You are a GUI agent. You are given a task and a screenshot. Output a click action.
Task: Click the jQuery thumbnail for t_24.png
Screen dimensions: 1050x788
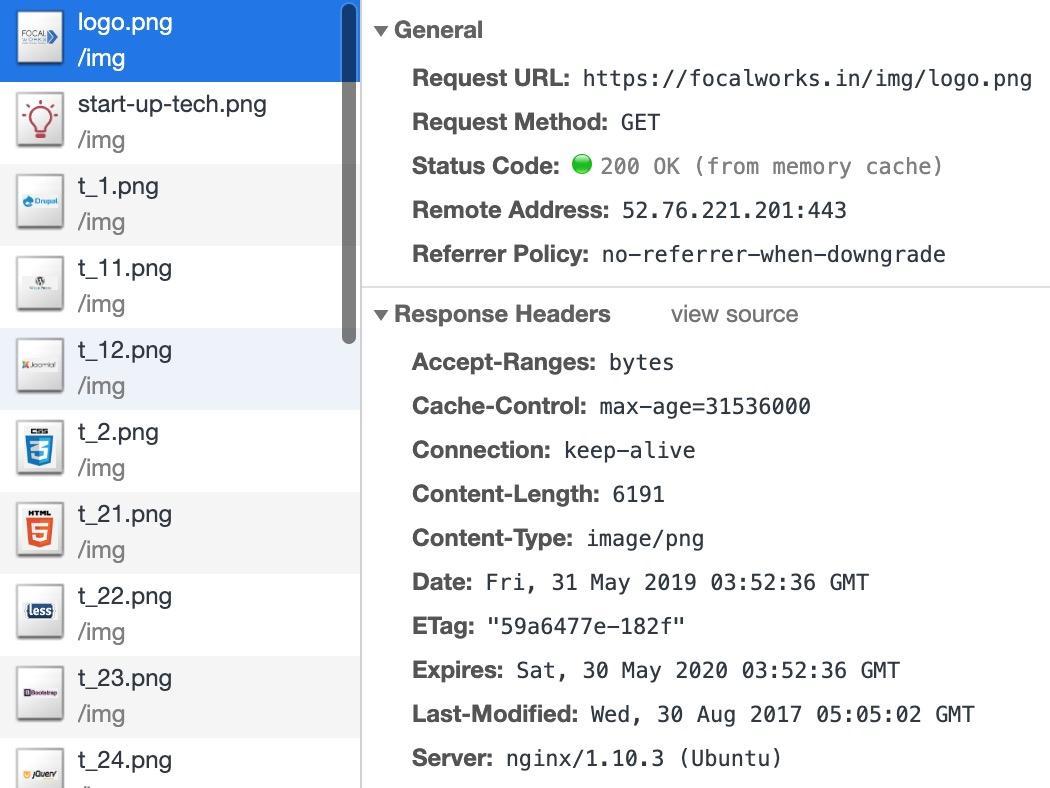click(x=40, y=772)
